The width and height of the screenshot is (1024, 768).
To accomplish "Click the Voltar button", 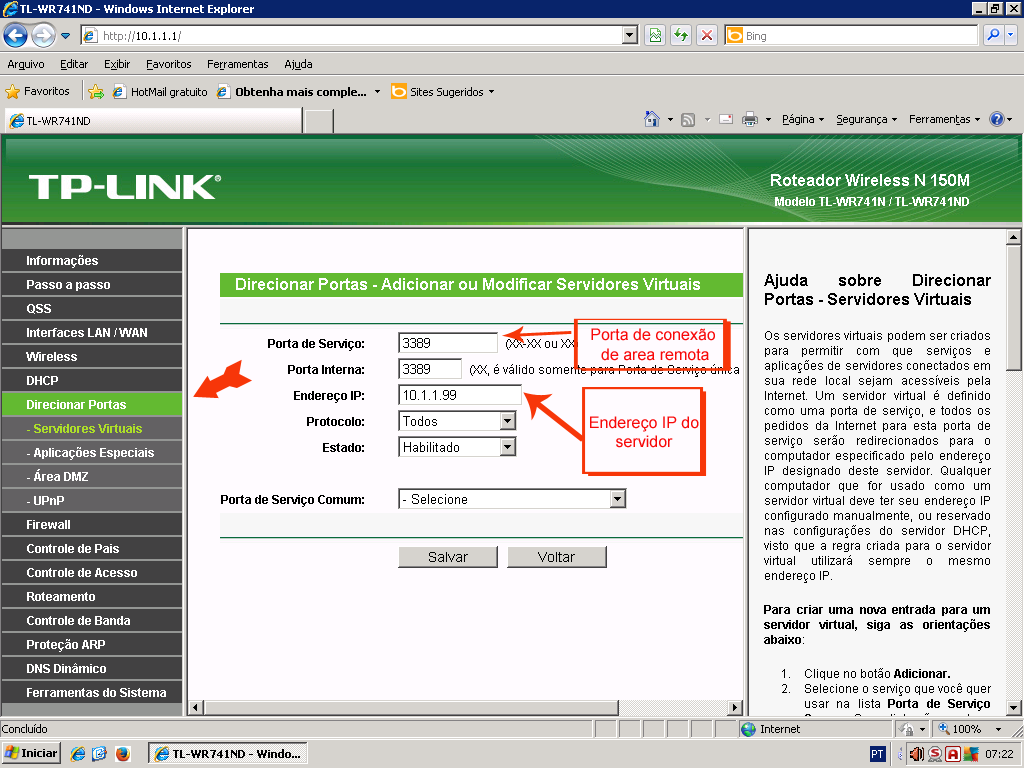I will pos(556,557).
